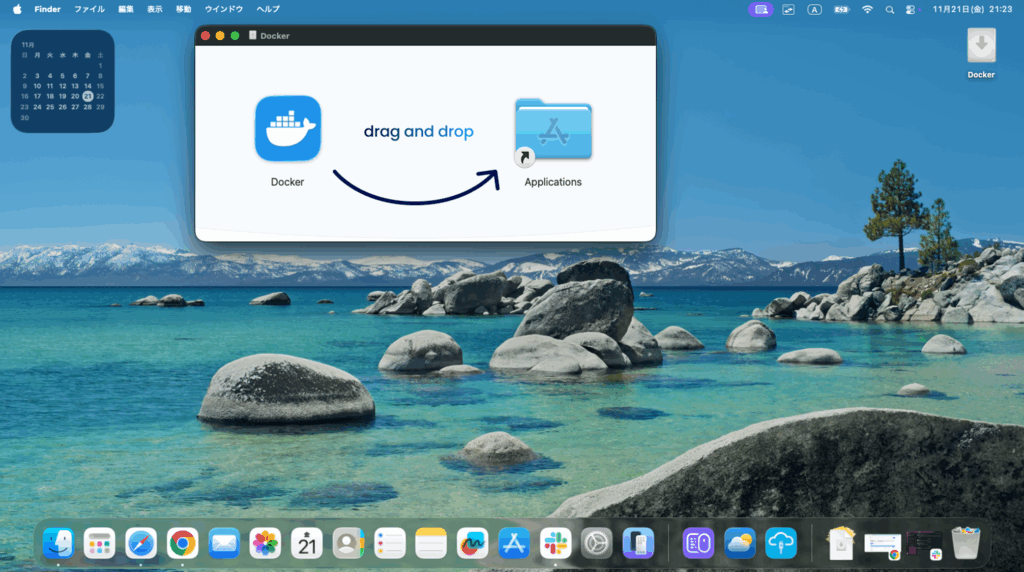This screenshot has height=572, width=1024.
Task: Open Google Chrome from the Dock
Action: (182, 543)
